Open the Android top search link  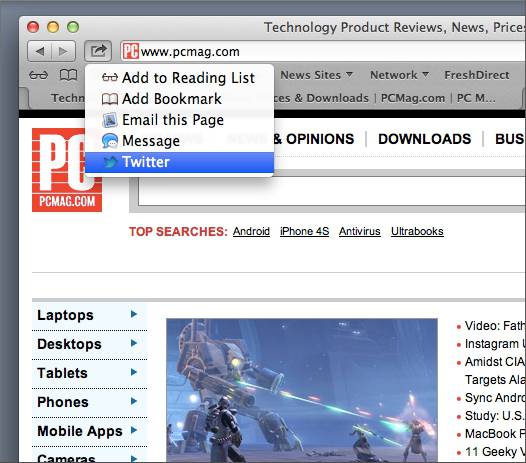tap(251, 232)
